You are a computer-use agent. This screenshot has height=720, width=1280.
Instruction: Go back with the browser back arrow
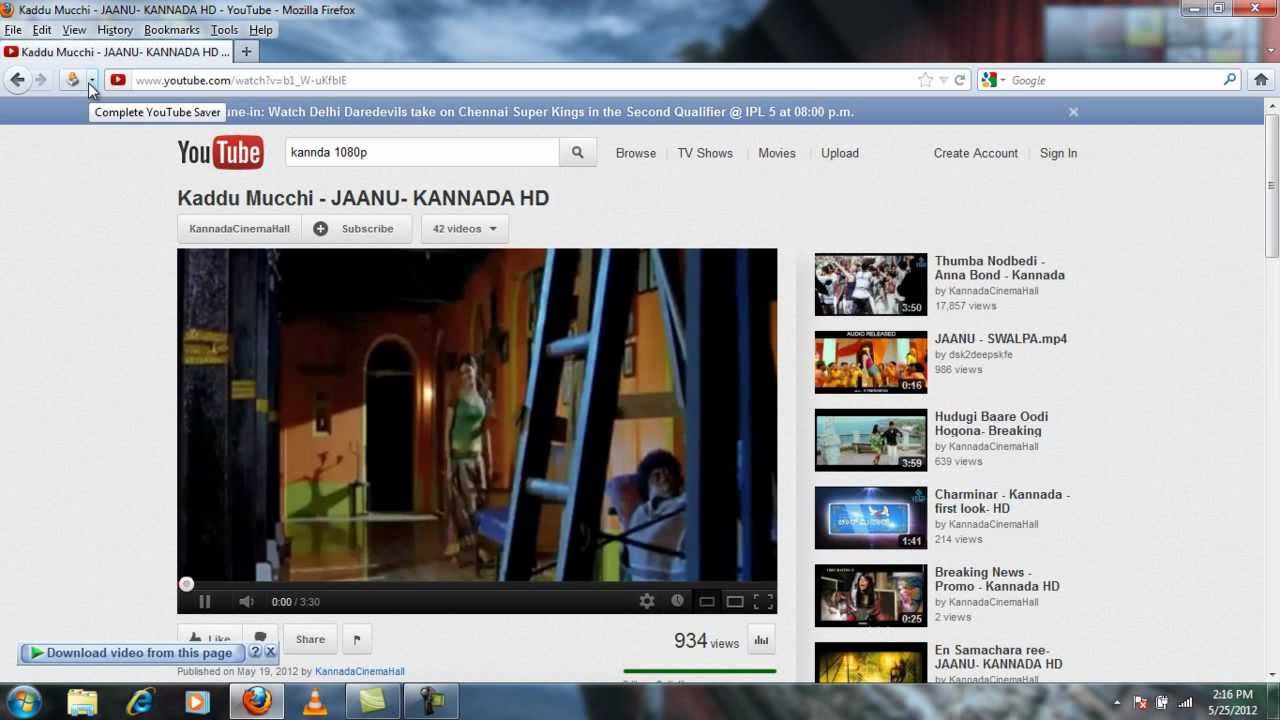[x=17, y=80]
